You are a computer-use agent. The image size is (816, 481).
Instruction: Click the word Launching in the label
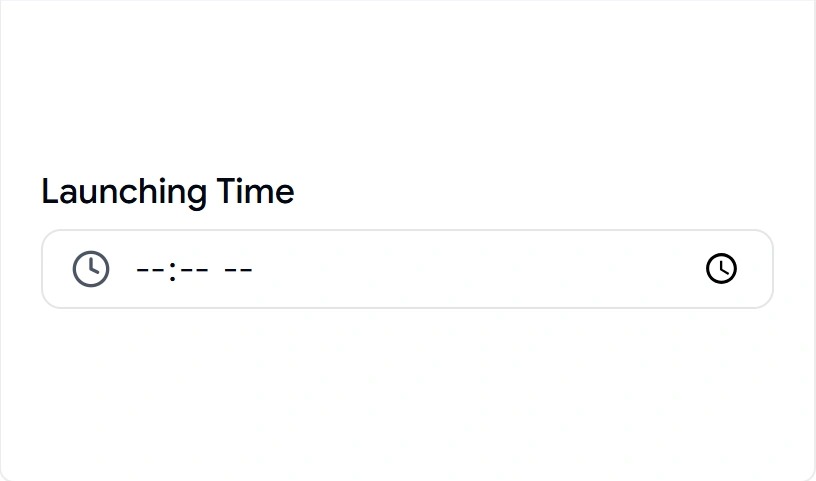pos(124,192)
